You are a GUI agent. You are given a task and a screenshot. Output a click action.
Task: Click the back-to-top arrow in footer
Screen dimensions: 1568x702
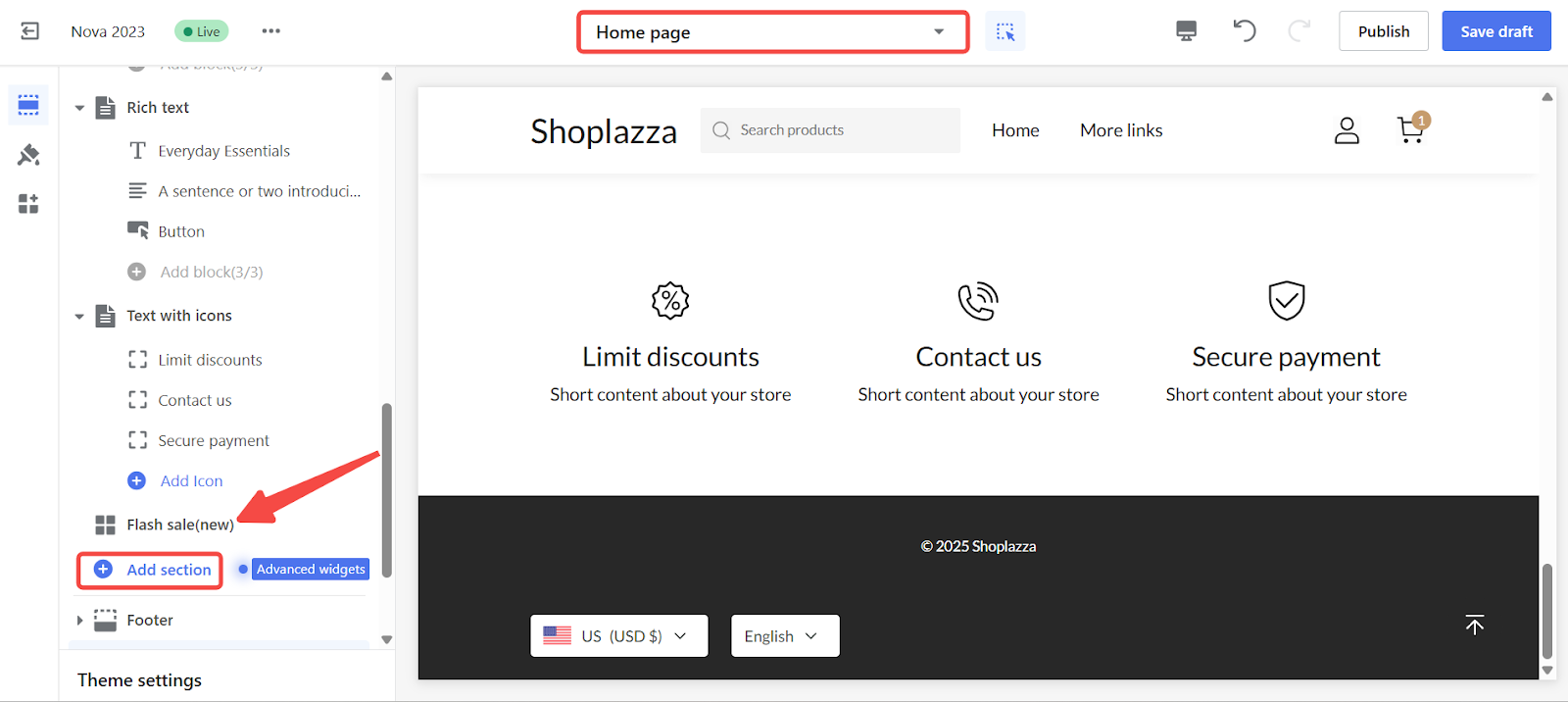1474,626
